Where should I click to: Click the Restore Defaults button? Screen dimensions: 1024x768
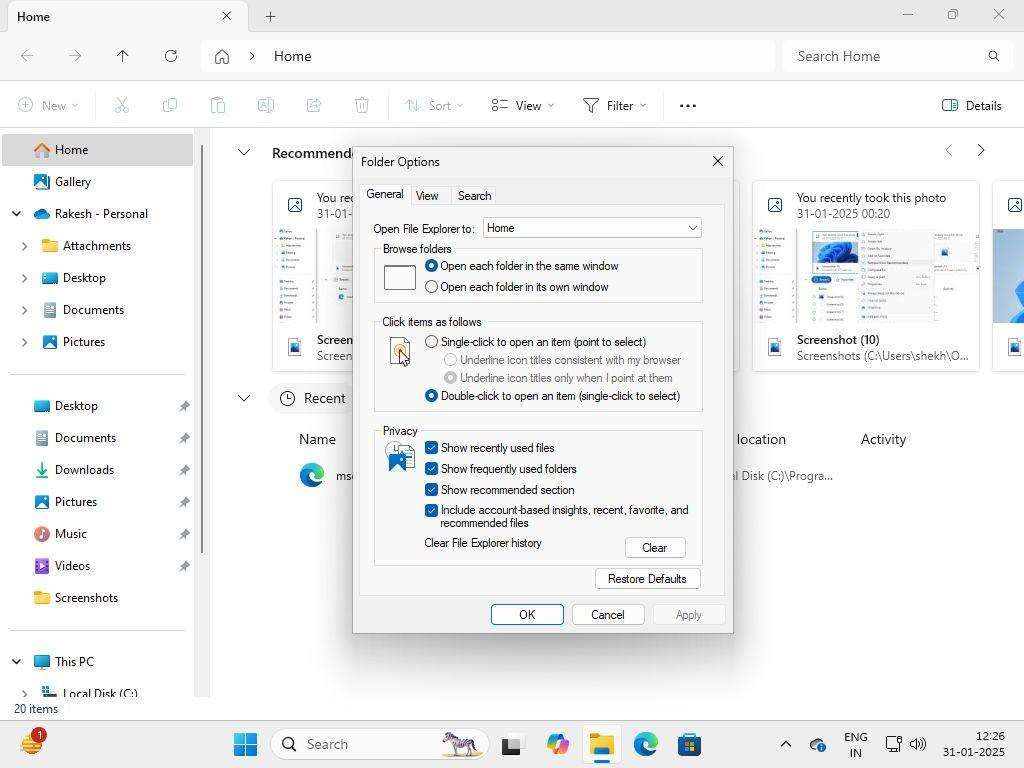[647, 578]
